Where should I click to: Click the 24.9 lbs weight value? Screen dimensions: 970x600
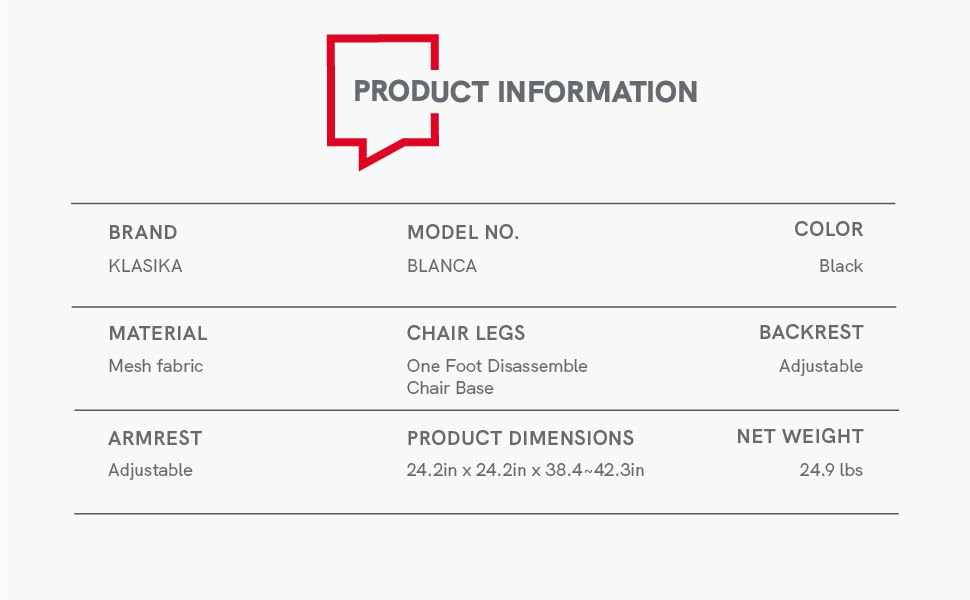(831, 470)
